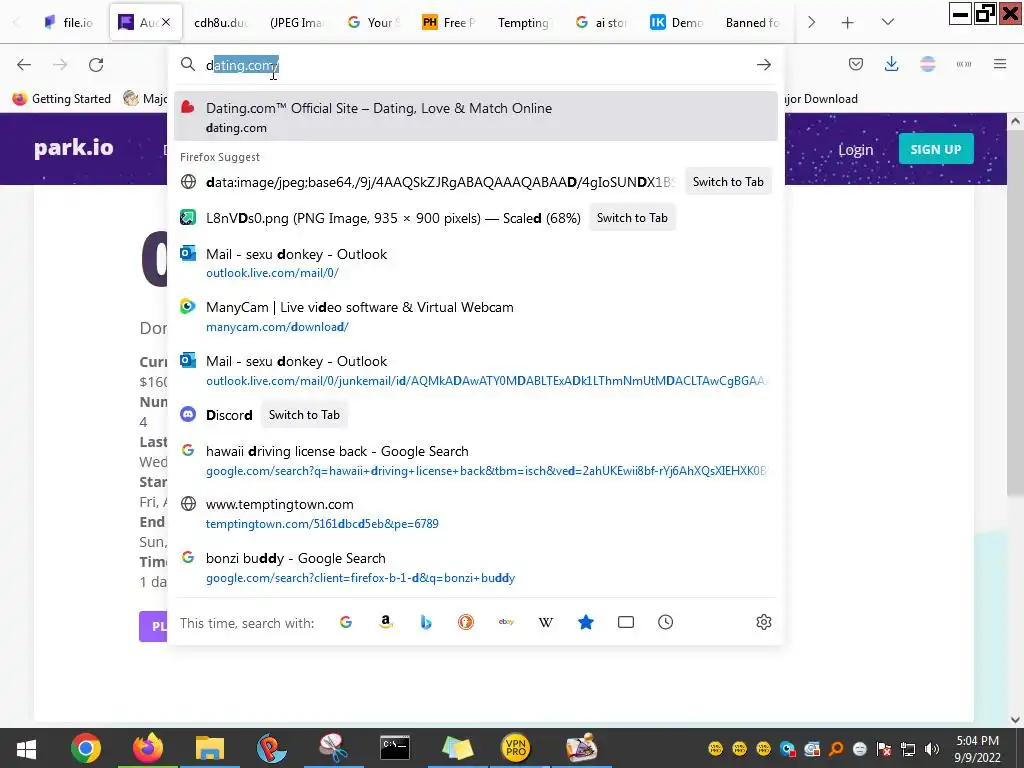Open bonzi buddy Google Search suggestion
The image size is (1024, 768).
click(475, 568)
